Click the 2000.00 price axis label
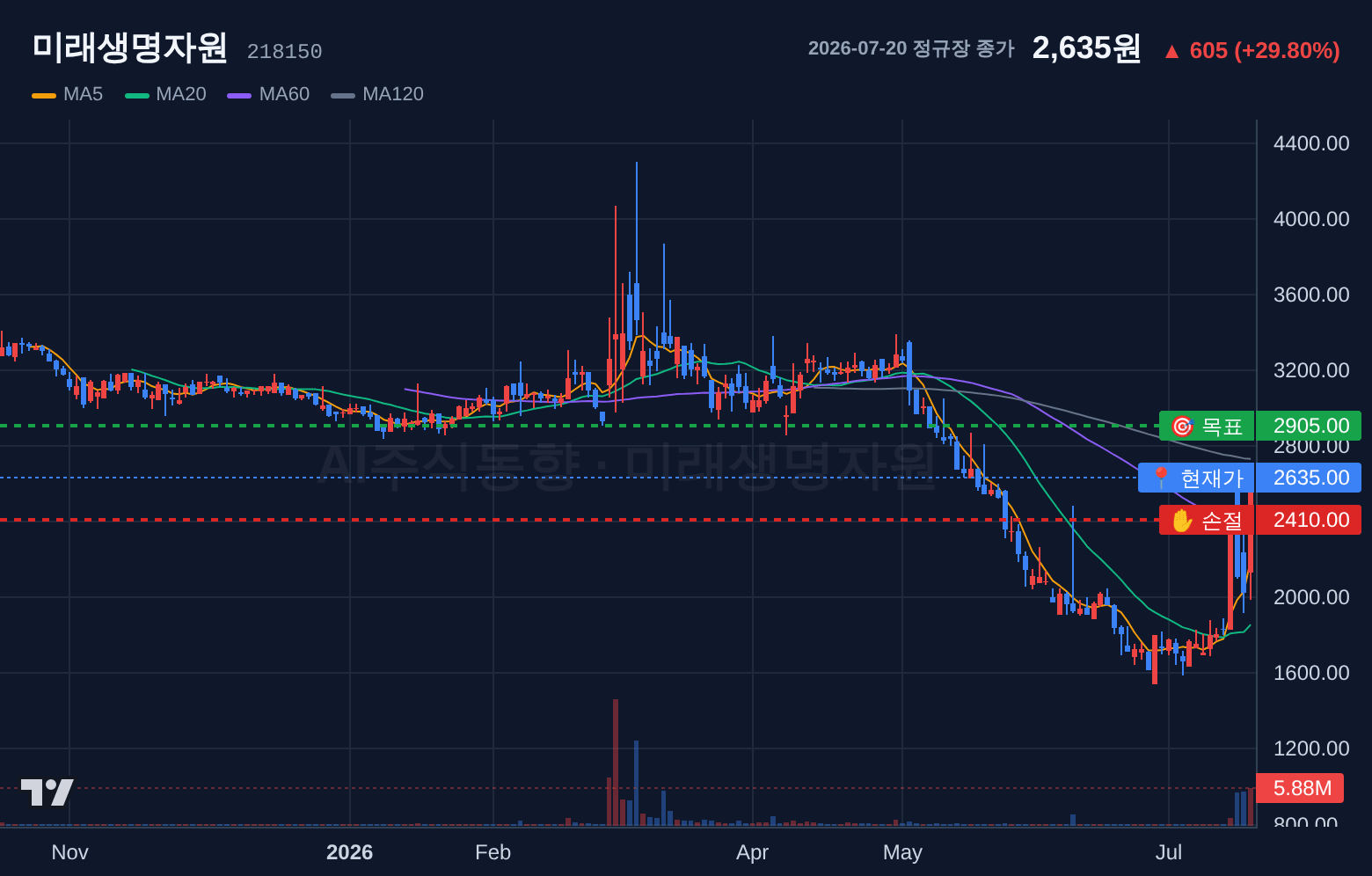 [1311, 597]
